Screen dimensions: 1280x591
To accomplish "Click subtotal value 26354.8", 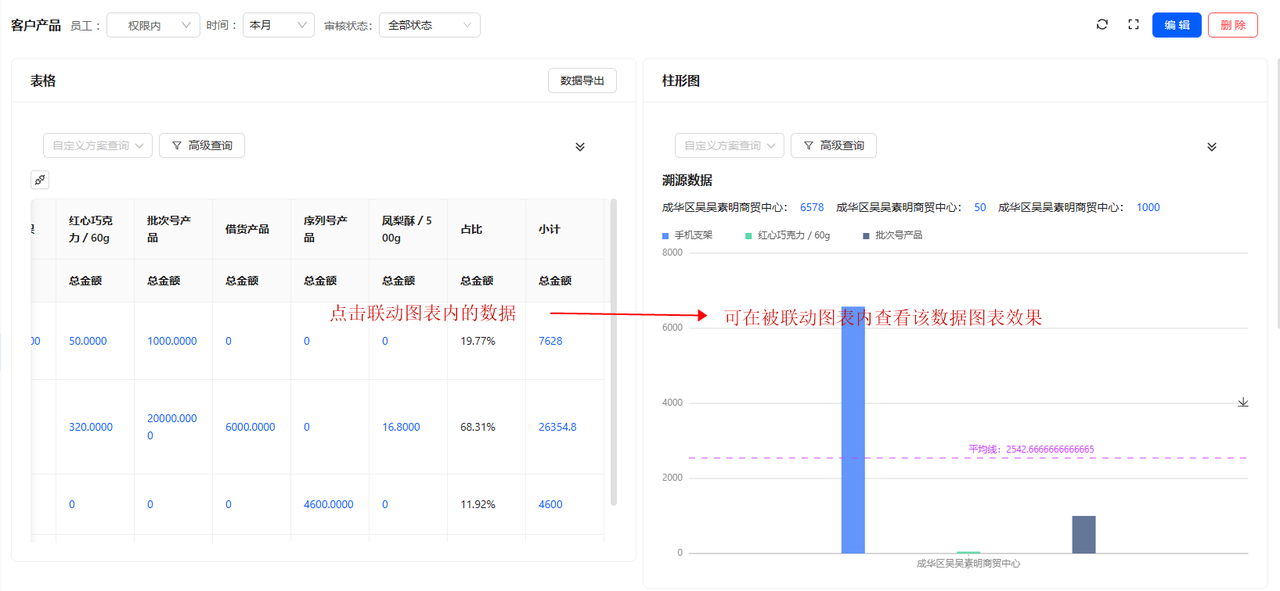I will [557, 427].
